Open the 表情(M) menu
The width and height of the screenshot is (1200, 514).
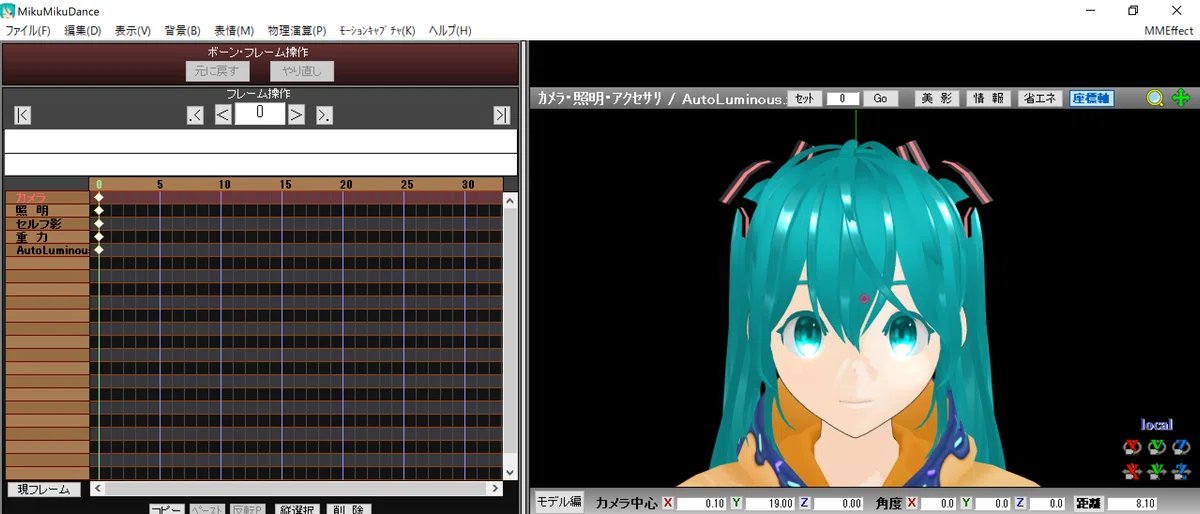234,31
